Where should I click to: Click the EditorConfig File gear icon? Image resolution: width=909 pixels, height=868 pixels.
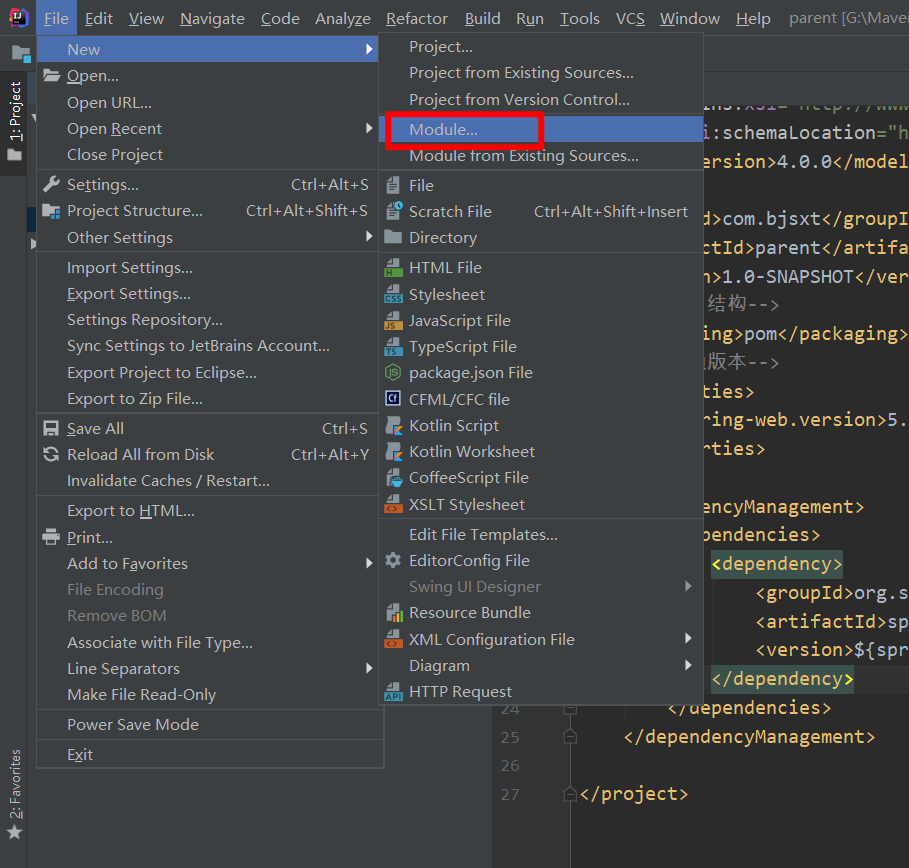393,561
